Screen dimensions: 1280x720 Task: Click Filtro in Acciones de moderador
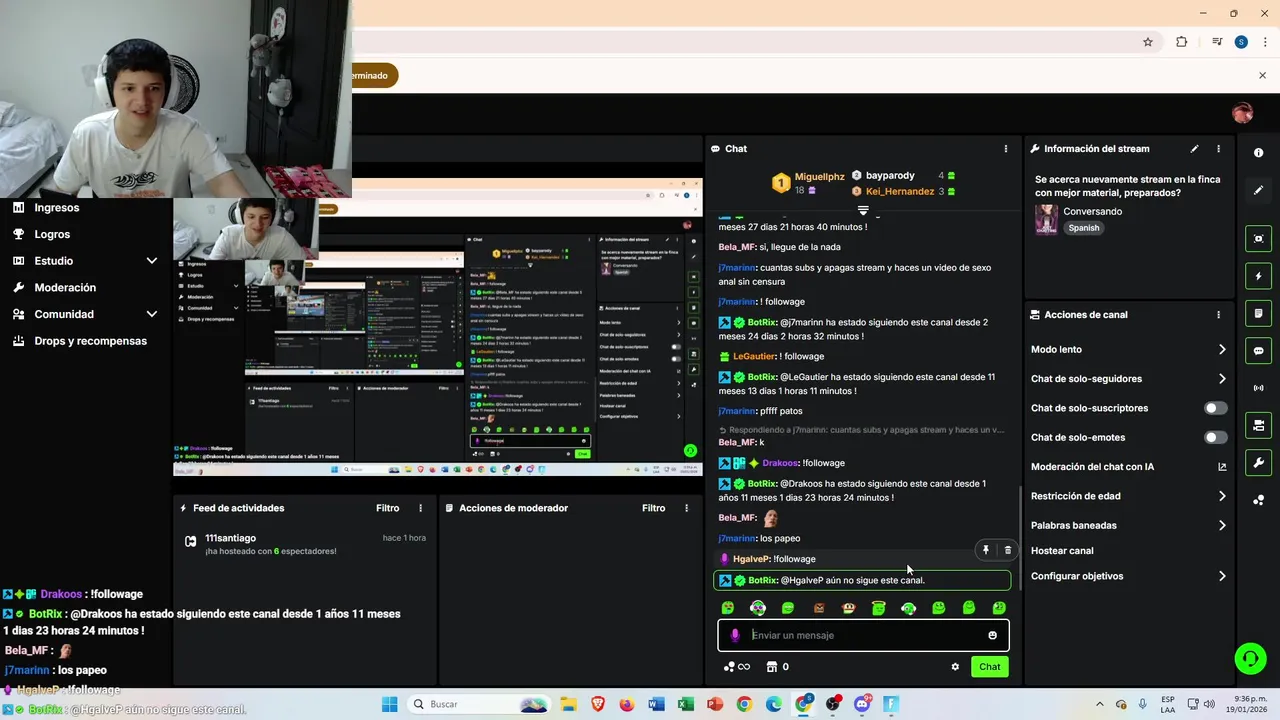pos(653,508)
